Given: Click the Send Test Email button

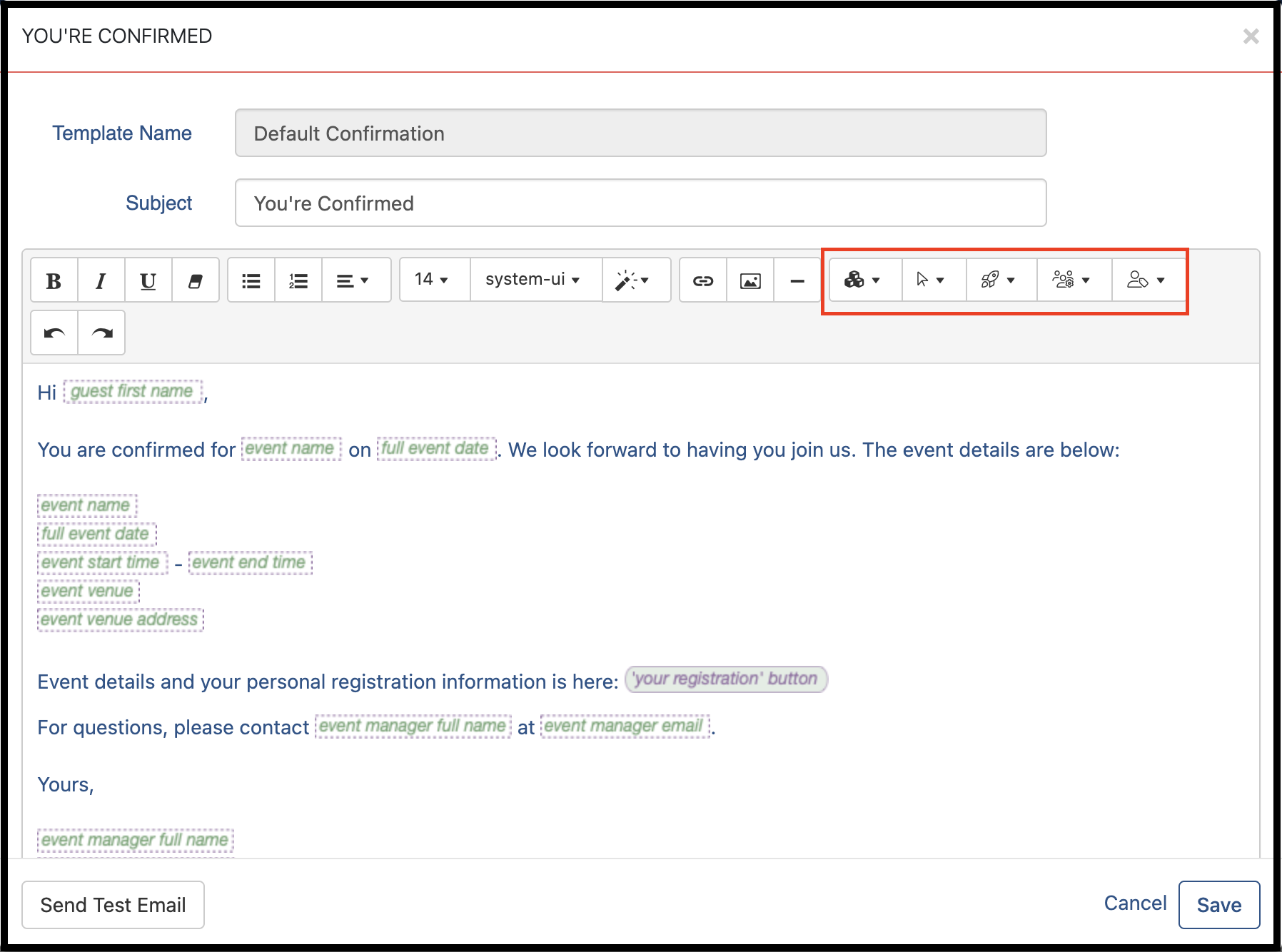Looking at the screenshot, I should pyautogui.click(x=113, y=905).
